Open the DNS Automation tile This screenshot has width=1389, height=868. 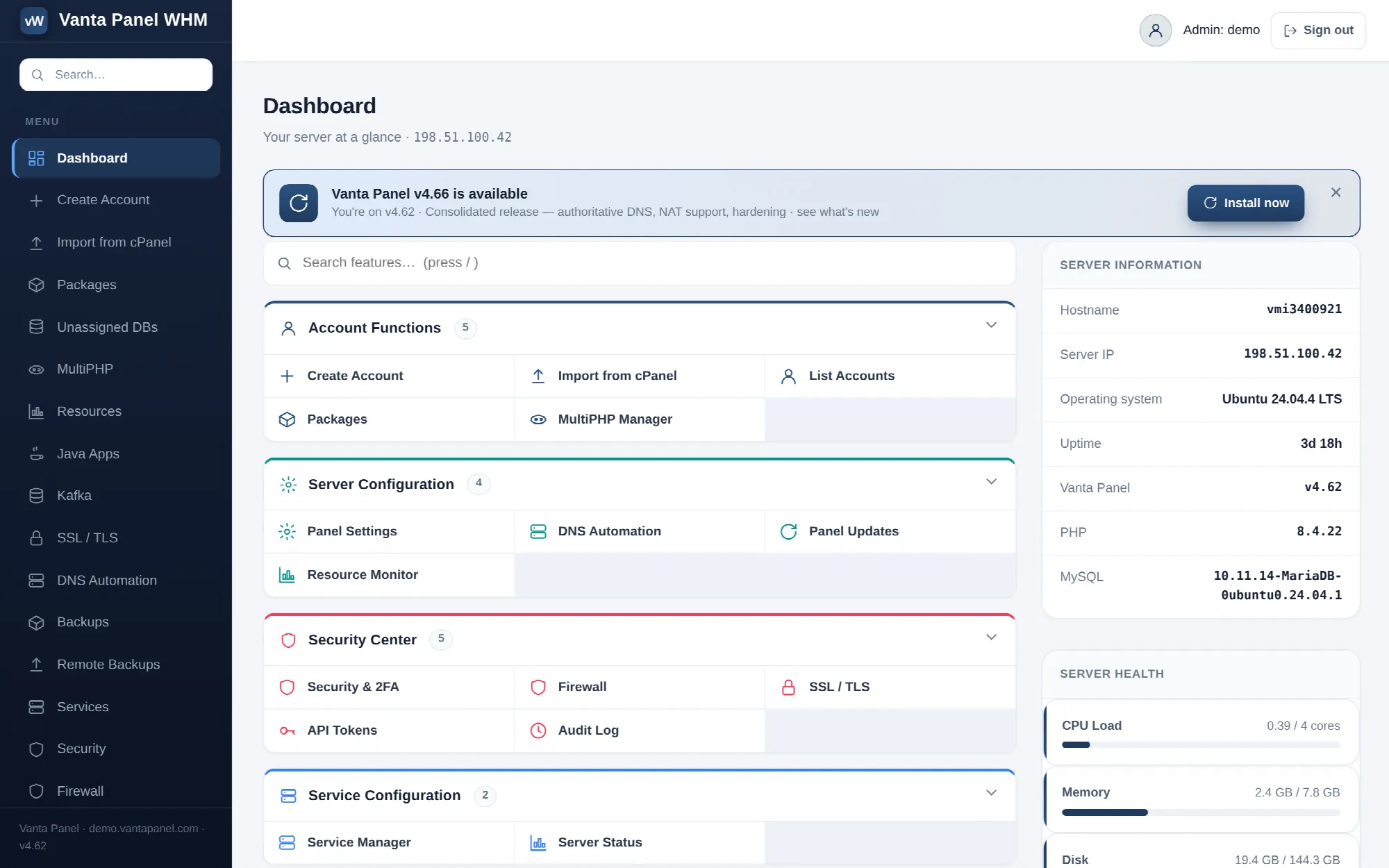640,531
